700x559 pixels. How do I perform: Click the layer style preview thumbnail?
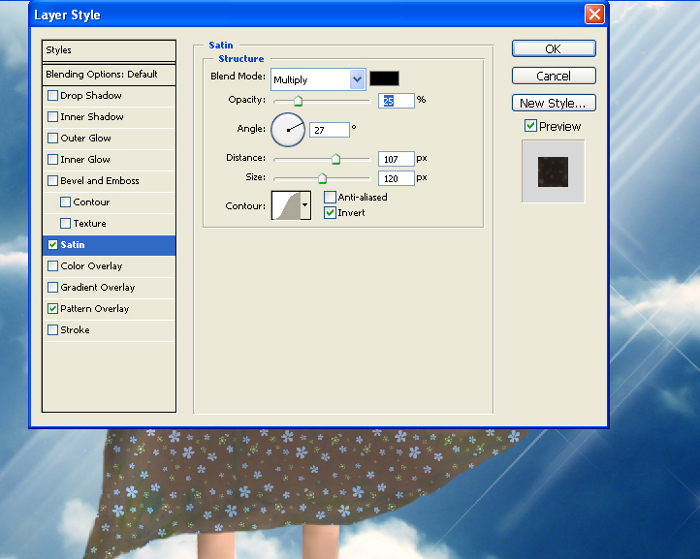coord(553,171)
